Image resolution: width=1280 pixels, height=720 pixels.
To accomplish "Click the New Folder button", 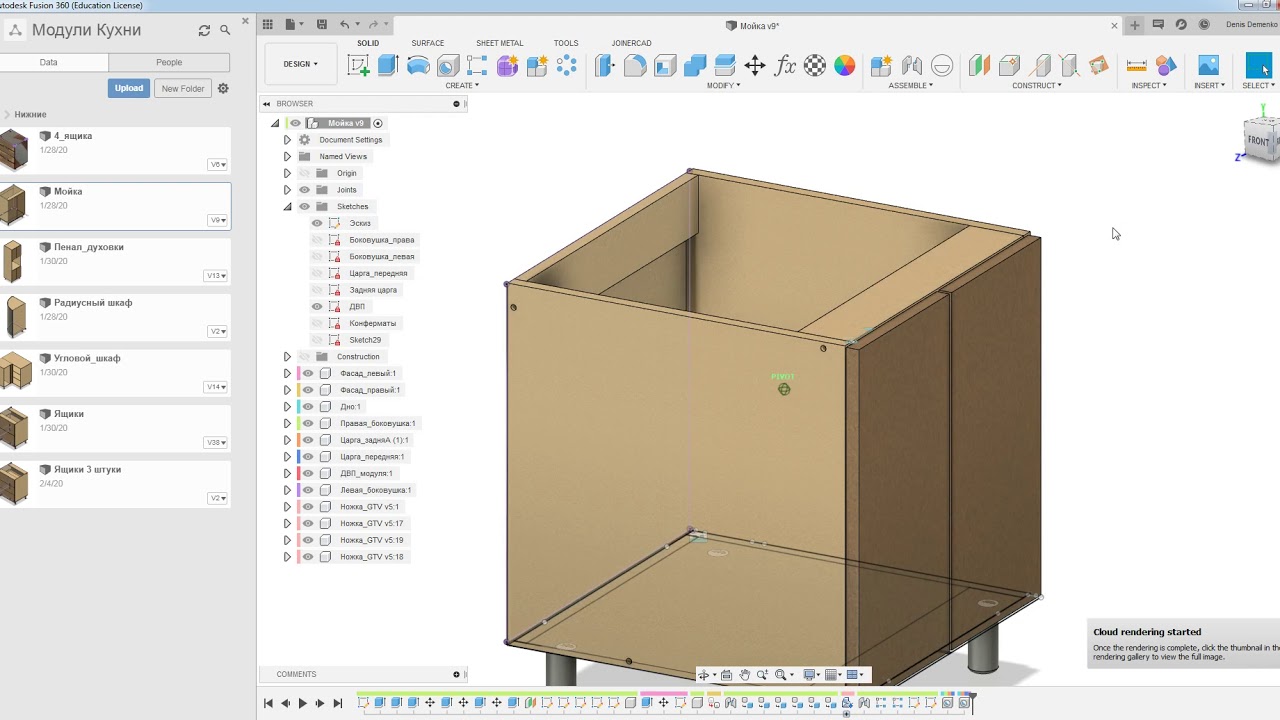I will [x=183, y=88].
